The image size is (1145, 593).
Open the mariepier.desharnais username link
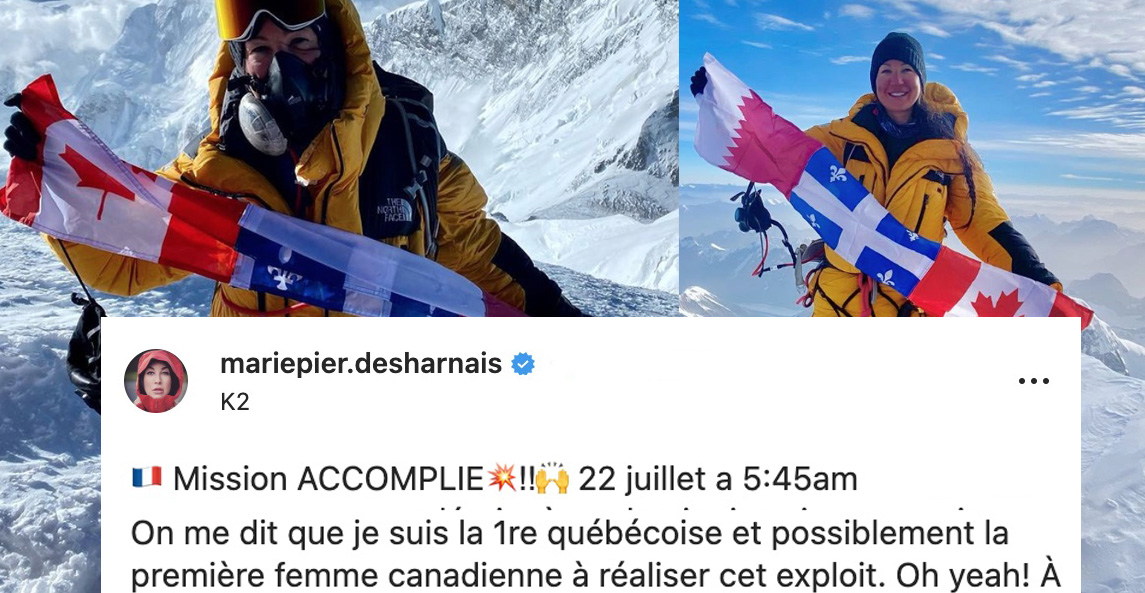361,363
